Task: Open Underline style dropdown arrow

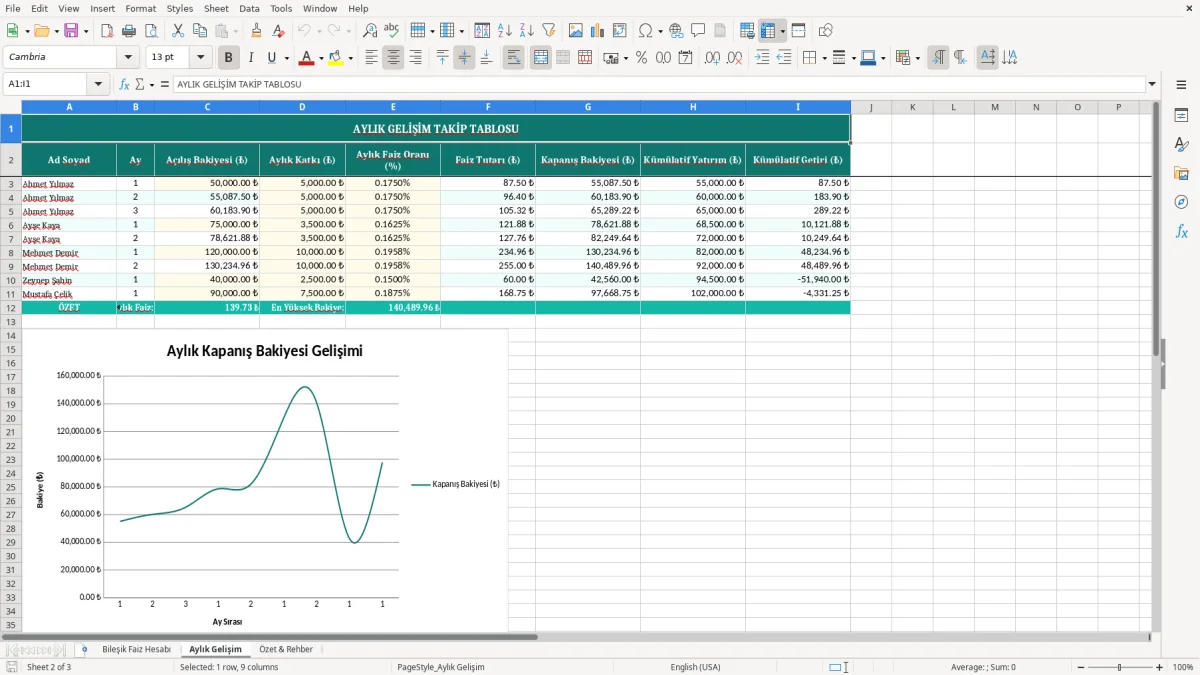Action: click(x=286, y=58)
